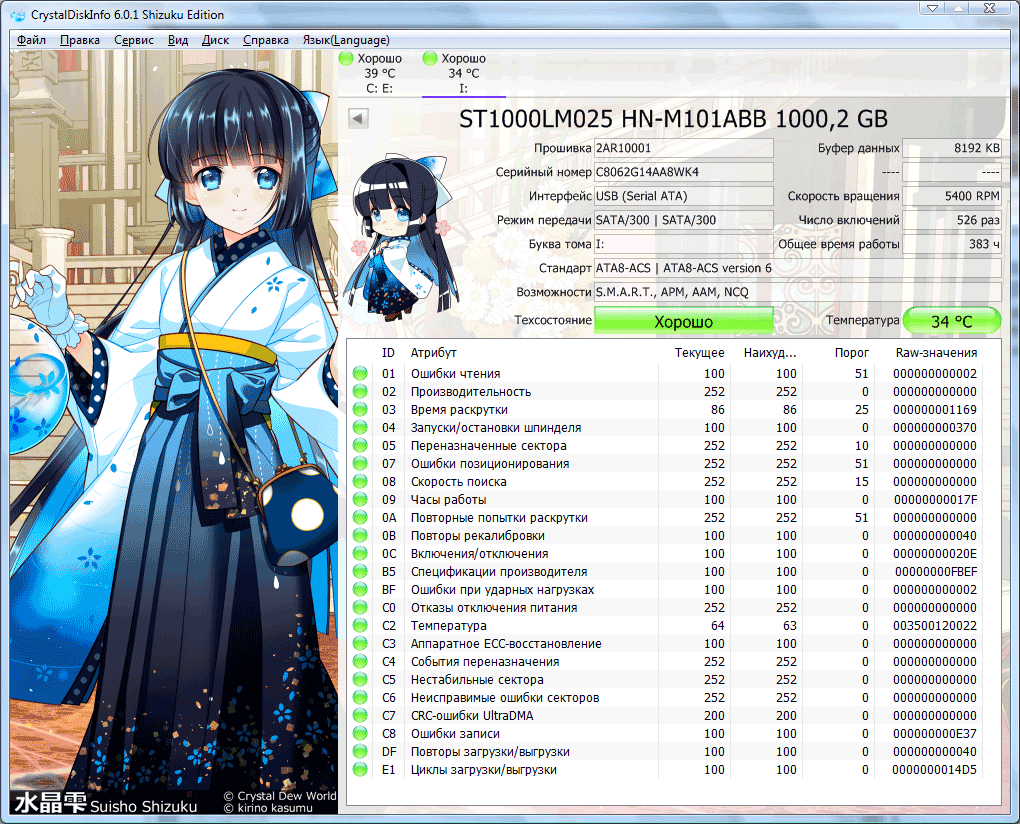This screenshot has height=824, width=1020.
Task: Select the I: disk tab at 34 °C
Action: (x=463, y=74)
